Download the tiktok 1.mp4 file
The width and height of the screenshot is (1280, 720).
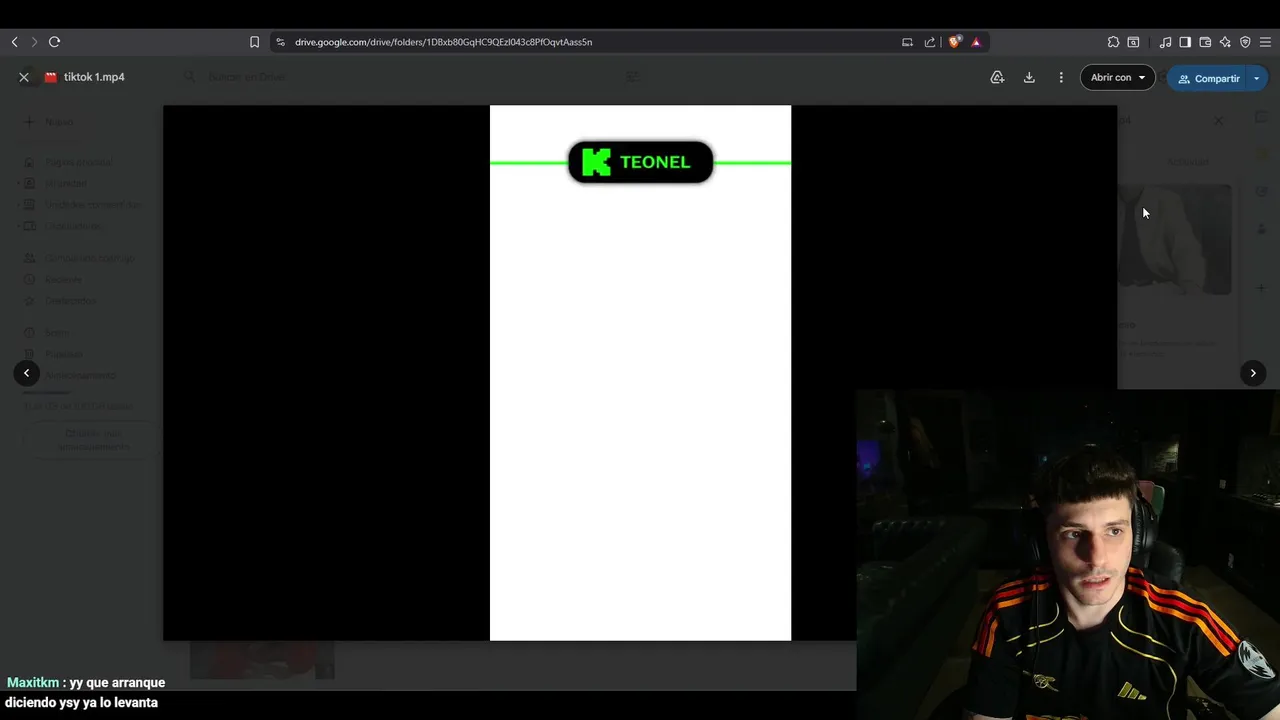(x=1029, y=77)
